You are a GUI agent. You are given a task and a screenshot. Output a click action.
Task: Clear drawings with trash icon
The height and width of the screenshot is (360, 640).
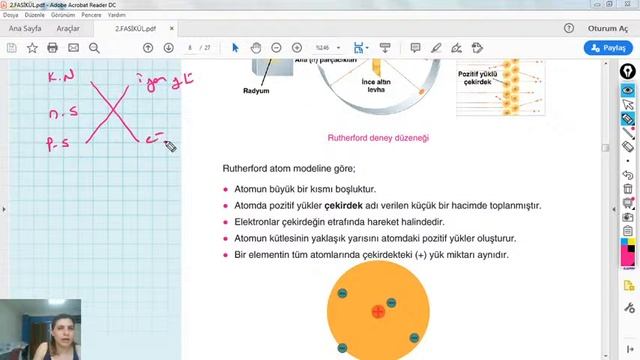pyautogui.click(x=628, y=189)
